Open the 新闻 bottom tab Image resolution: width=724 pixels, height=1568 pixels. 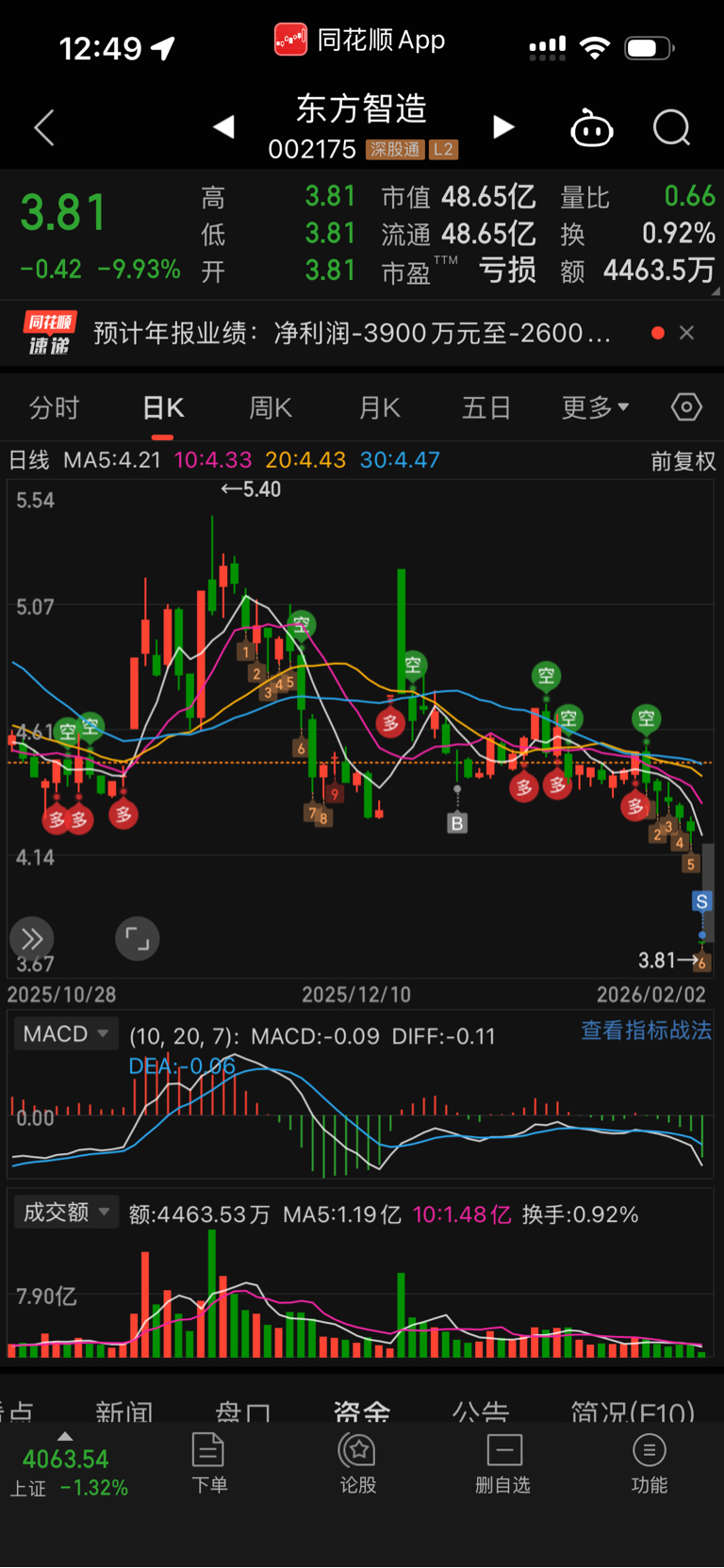pos(124,1411)
